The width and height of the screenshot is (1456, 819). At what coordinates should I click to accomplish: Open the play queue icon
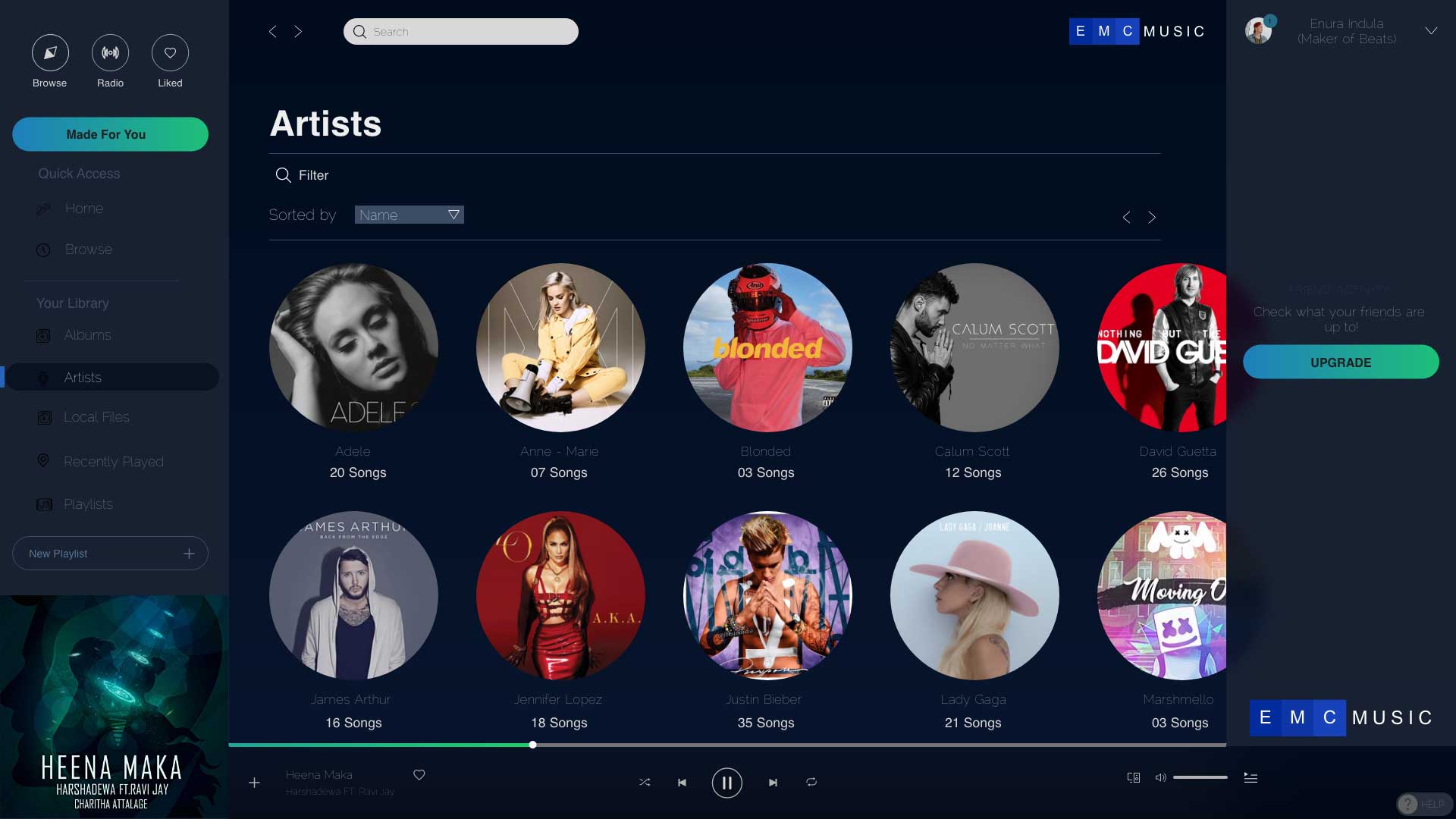pos(1251,777)
